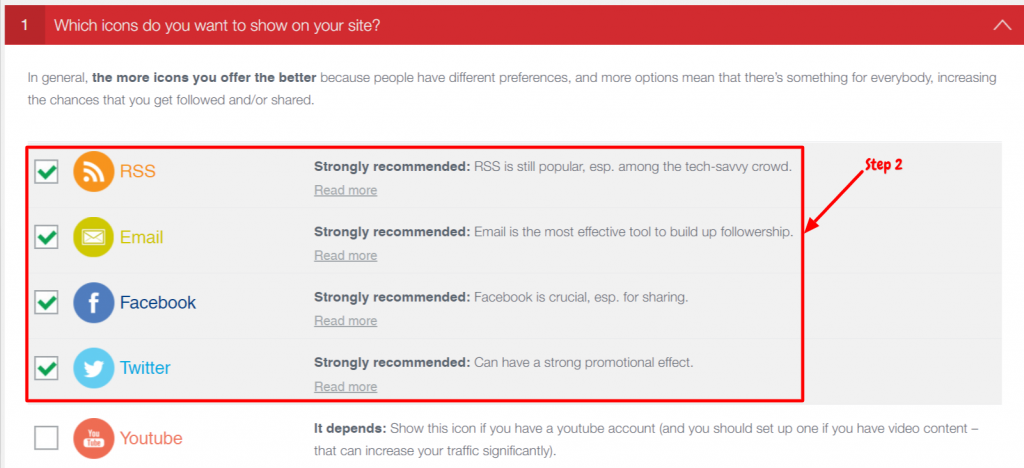Untick the Twitter checkbox

point(46,367)
